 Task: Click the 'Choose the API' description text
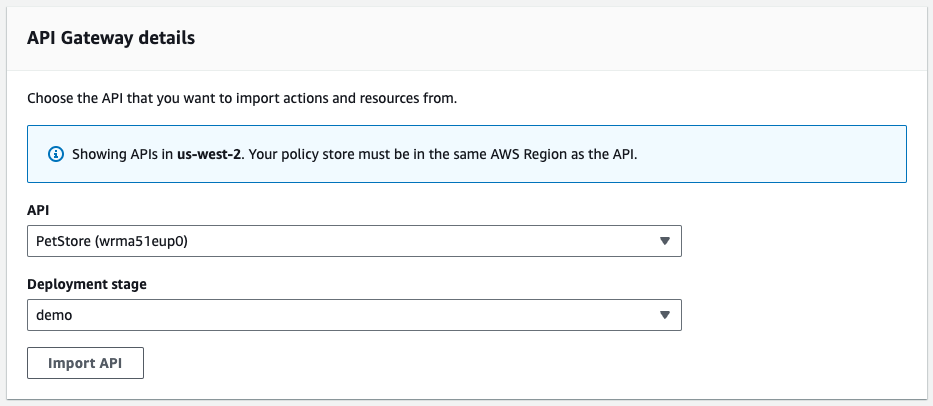coord(242,99)
